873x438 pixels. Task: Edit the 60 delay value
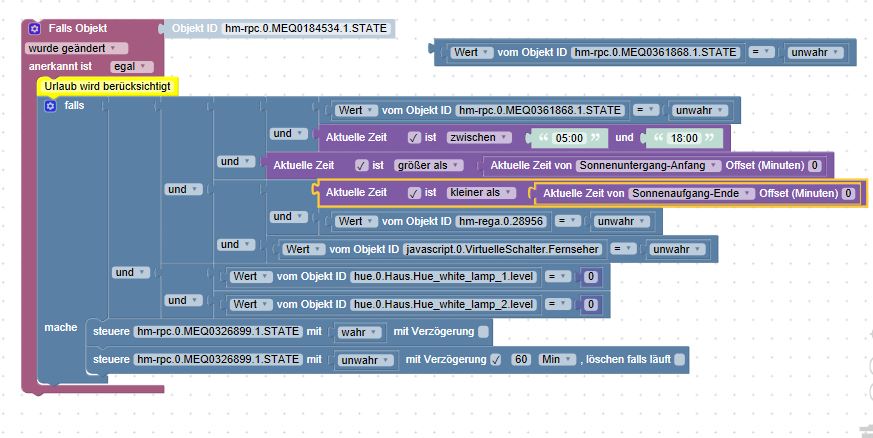click(x=521, y=360)
